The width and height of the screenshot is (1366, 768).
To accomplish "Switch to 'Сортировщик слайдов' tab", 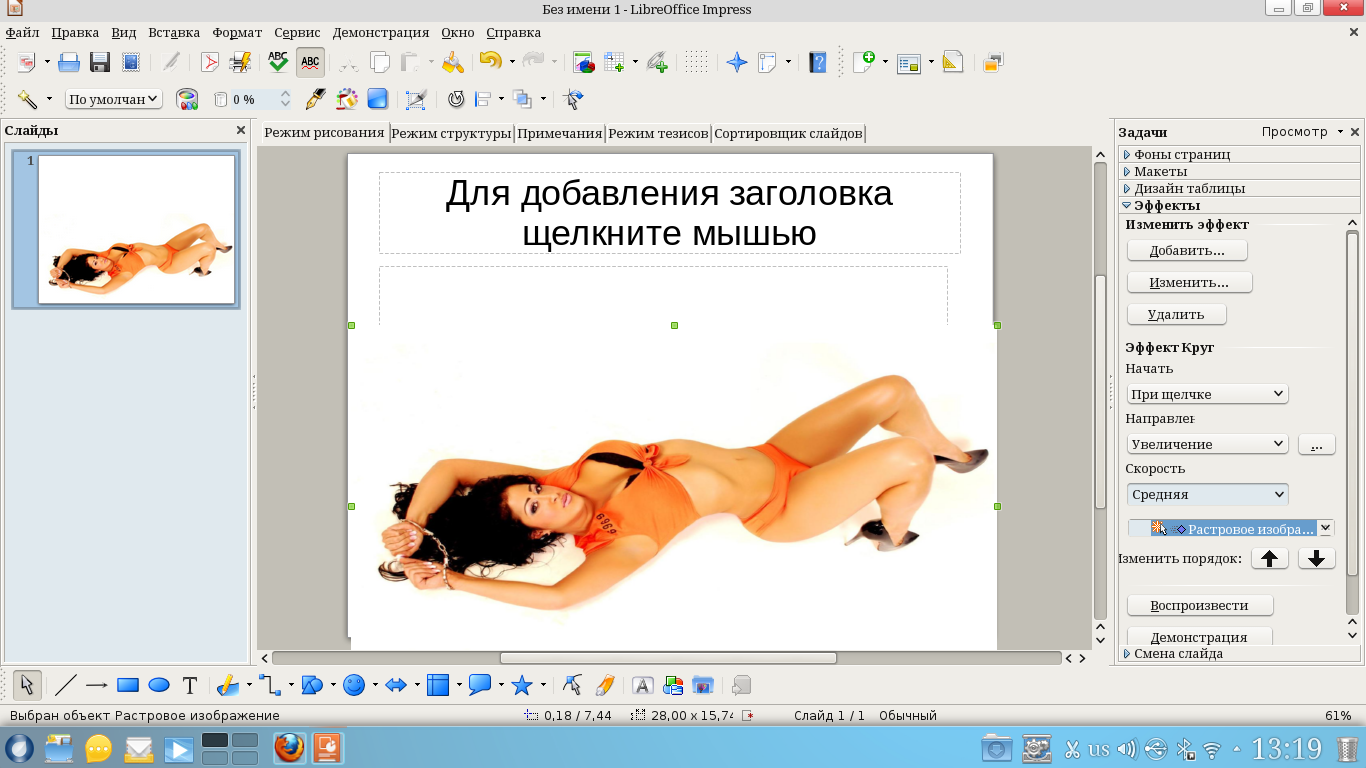I will (788, 133).
